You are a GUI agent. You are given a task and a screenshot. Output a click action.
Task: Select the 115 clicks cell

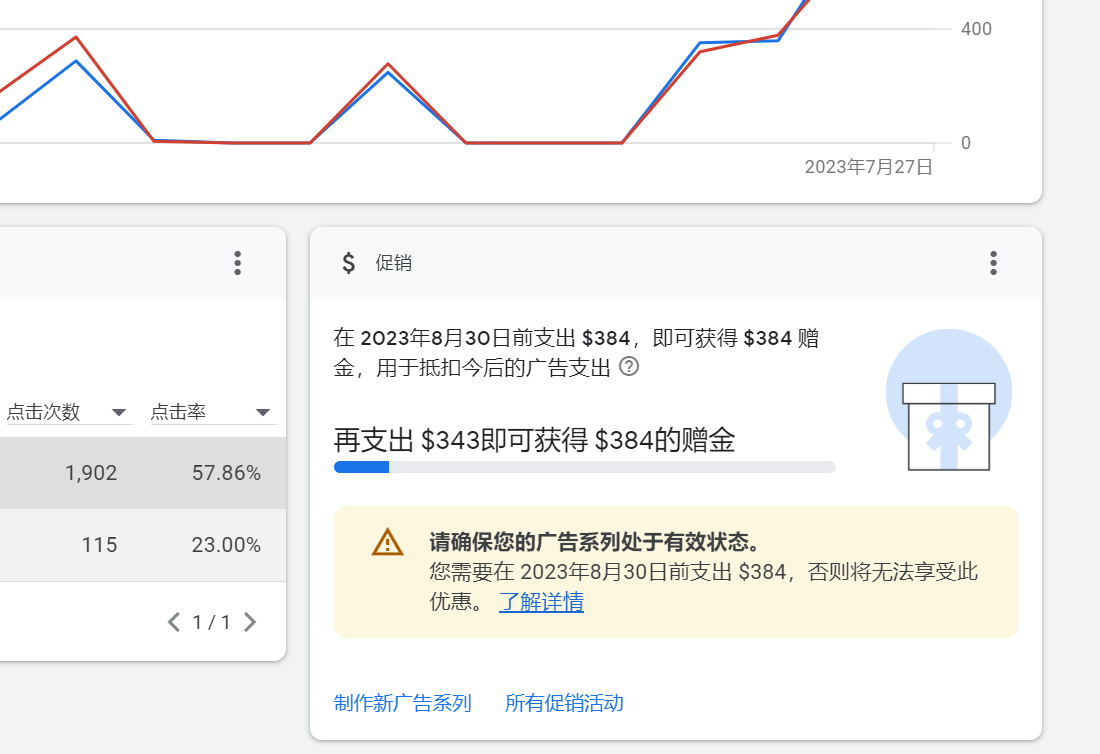tap(99, 545)
